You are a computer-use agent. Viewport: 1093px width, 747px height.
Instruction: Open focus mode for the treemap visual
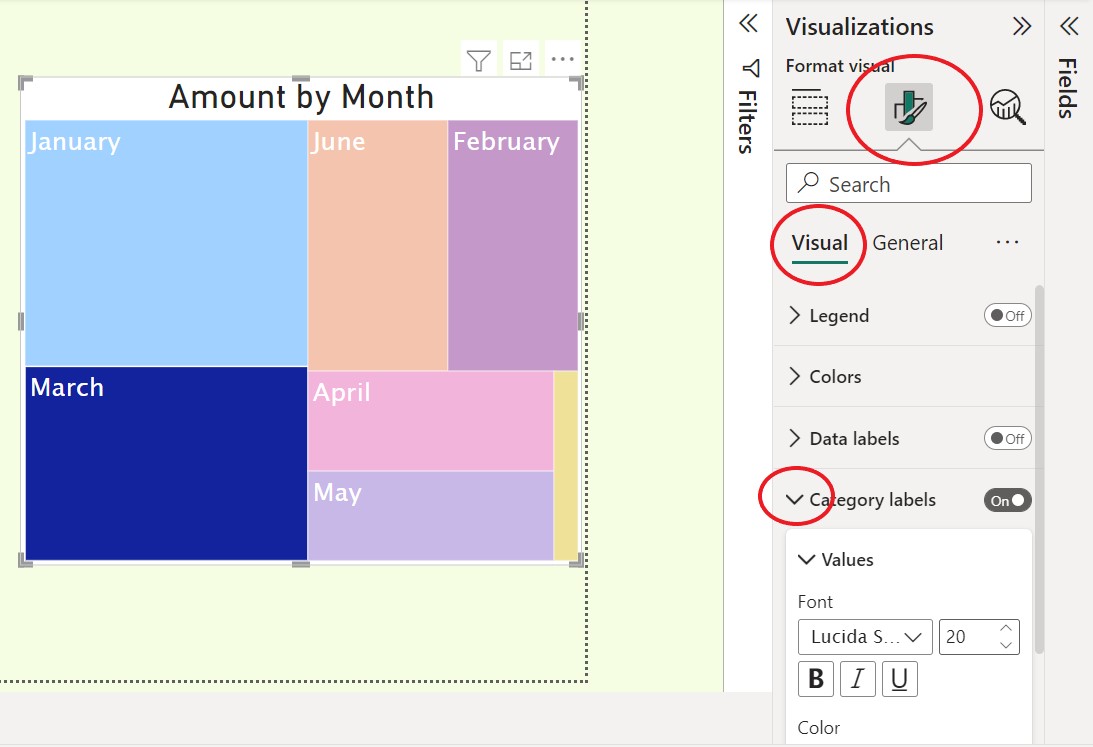[520, 58]
